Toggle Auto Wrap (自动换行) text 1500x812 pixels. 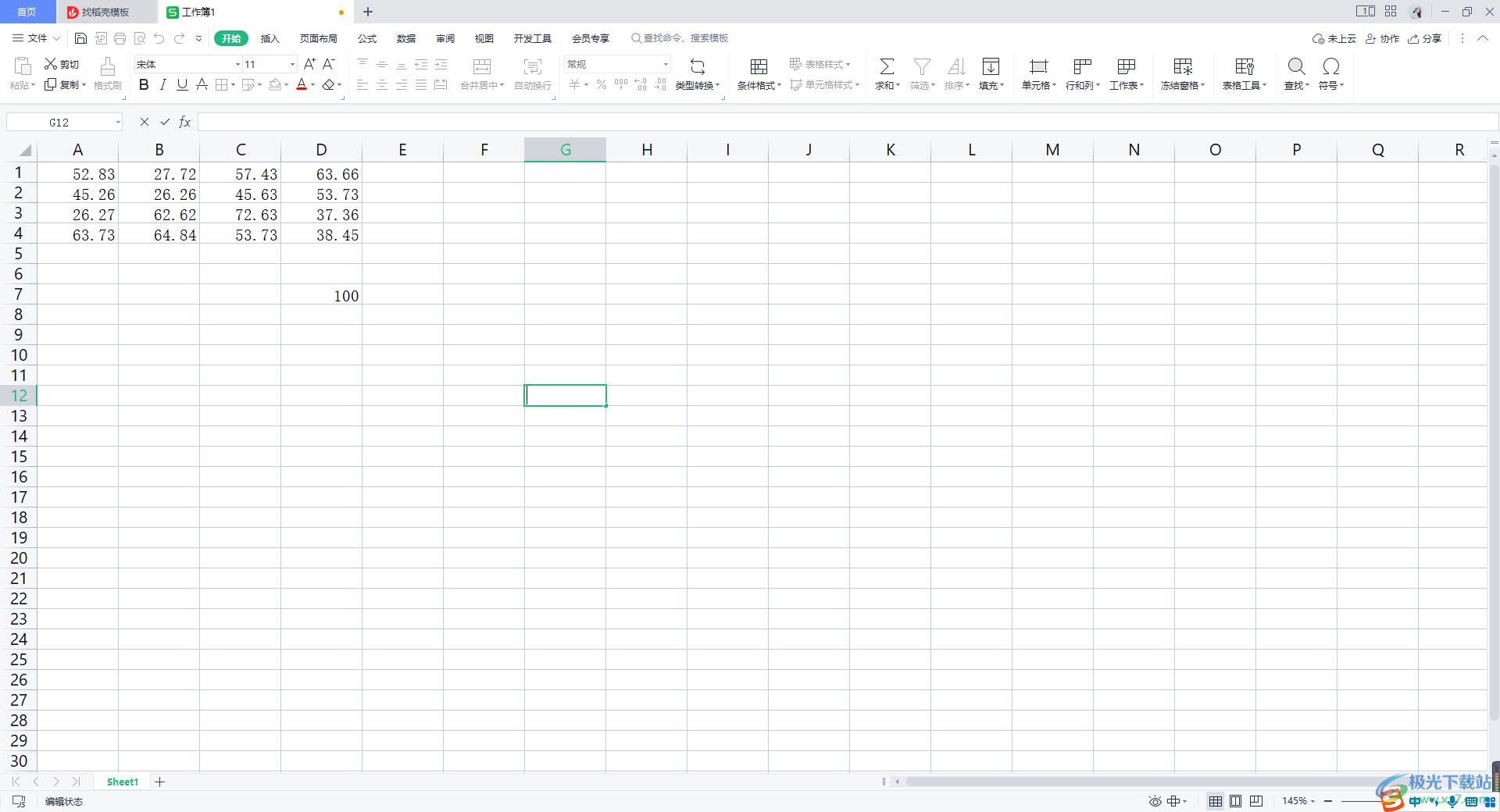(533, 74)
